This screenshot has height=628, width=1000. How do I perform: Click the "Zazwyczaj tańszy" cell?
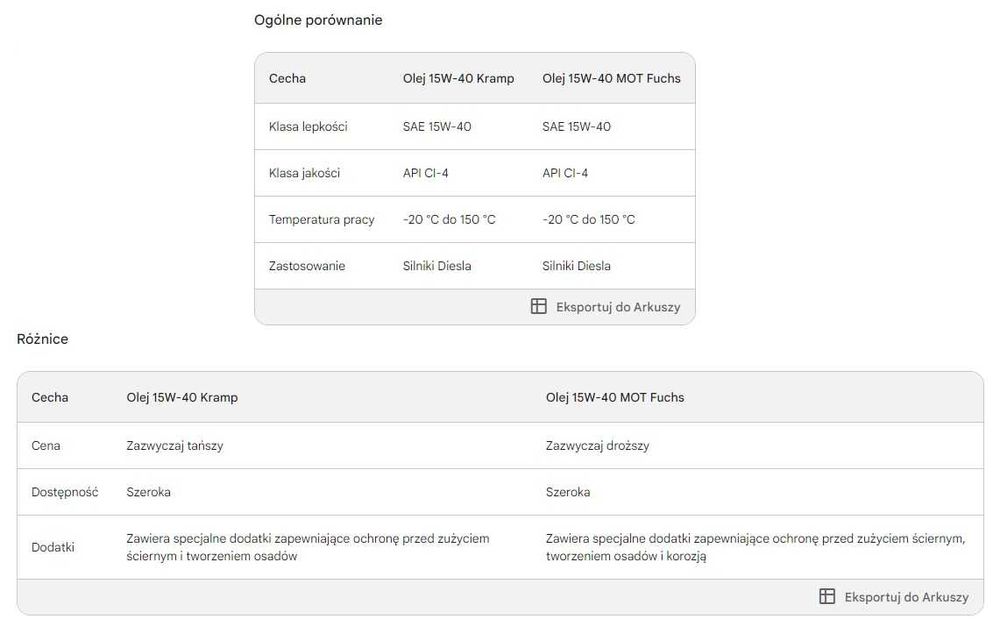pyautogui.click(x=175, y=446)
